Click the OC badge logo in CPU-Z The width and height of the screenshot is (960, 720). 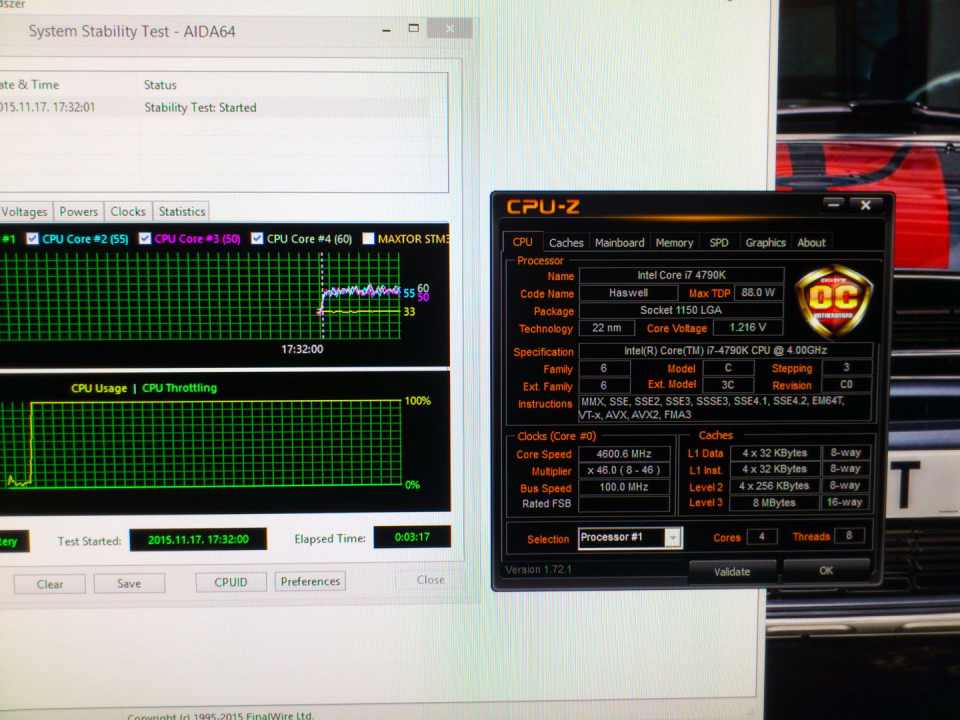coord(834,301)
